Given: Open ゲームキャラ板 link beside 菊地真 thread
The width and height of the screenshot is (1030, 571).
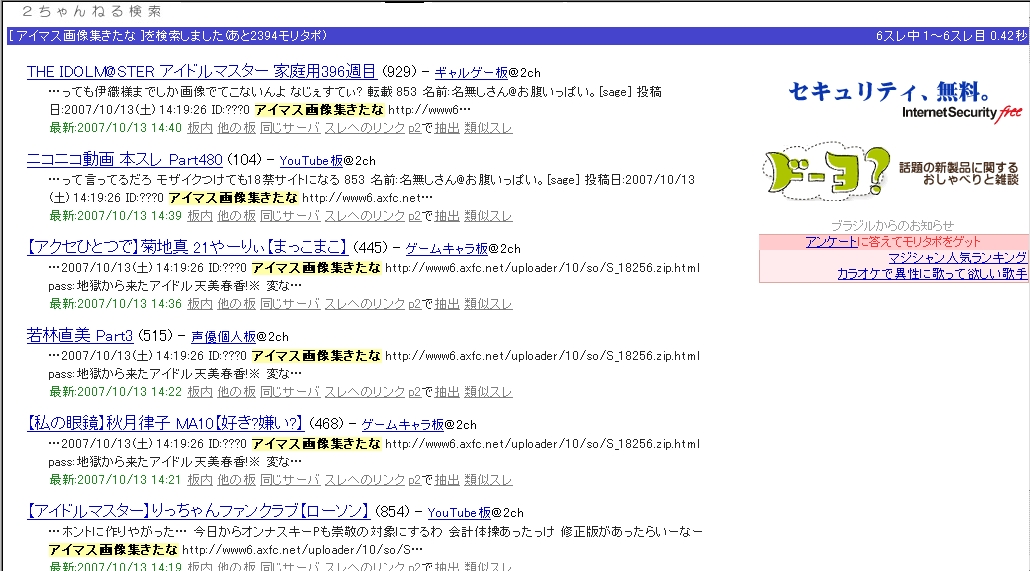Looking at the screenshot, I should coord(446,249).
